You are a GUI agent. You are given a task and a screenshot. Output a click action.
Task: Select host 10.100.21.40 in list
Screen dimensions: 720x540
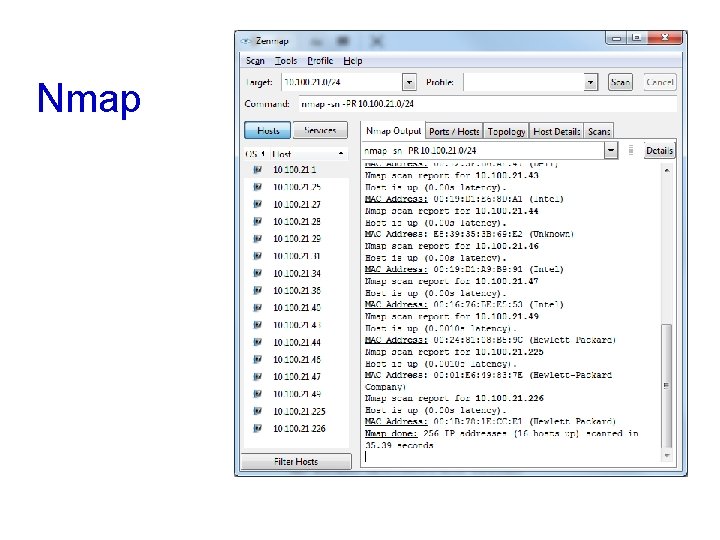tap(296, 308)
